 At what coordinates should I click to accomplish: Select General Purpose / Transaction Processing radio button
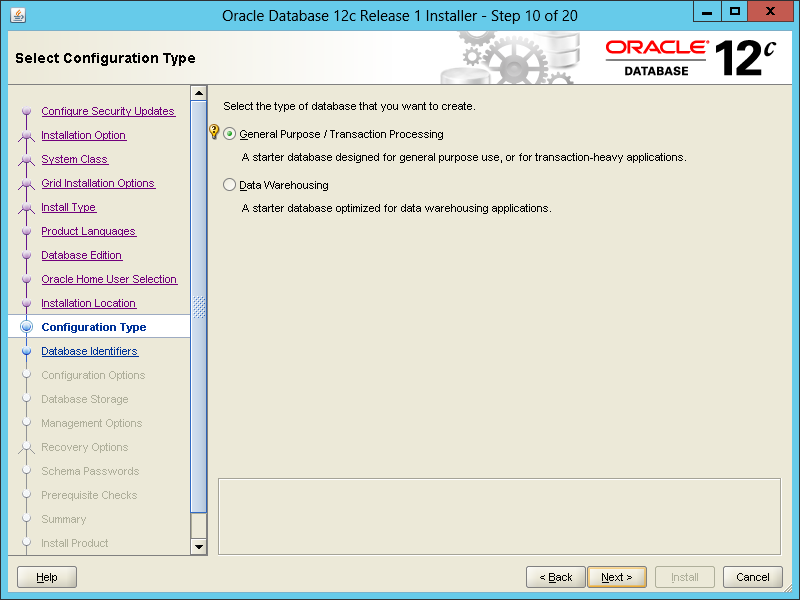click(230, 134)
